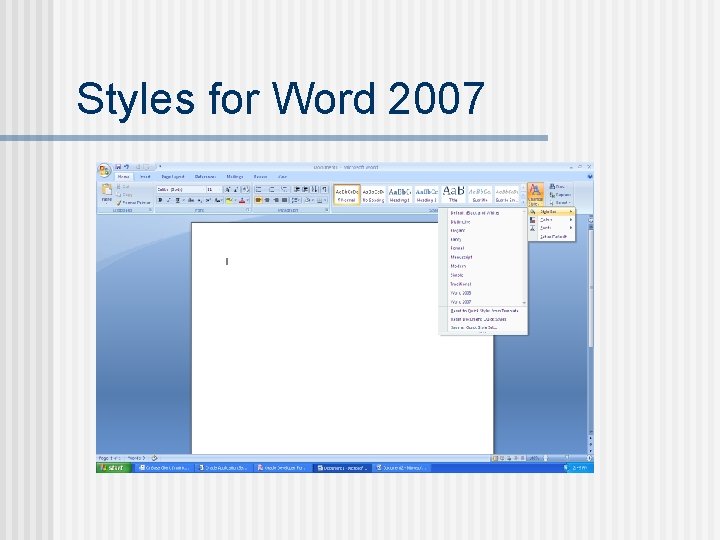Open the font name combo box
The height and width of the screenshot is (540, 720).
tap(180, 190)
